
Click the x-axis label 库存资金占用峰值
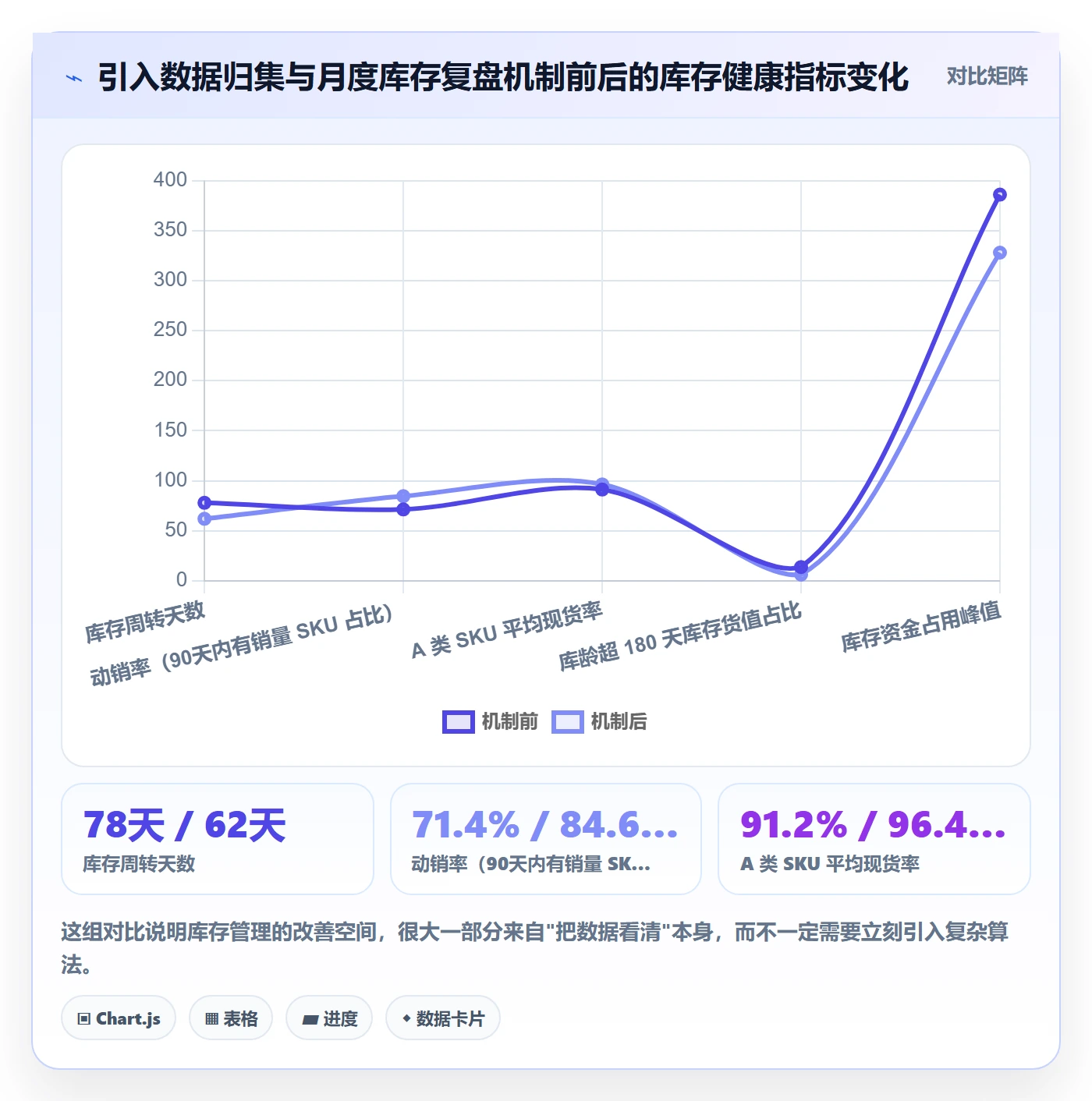click(x=921, y=626)
